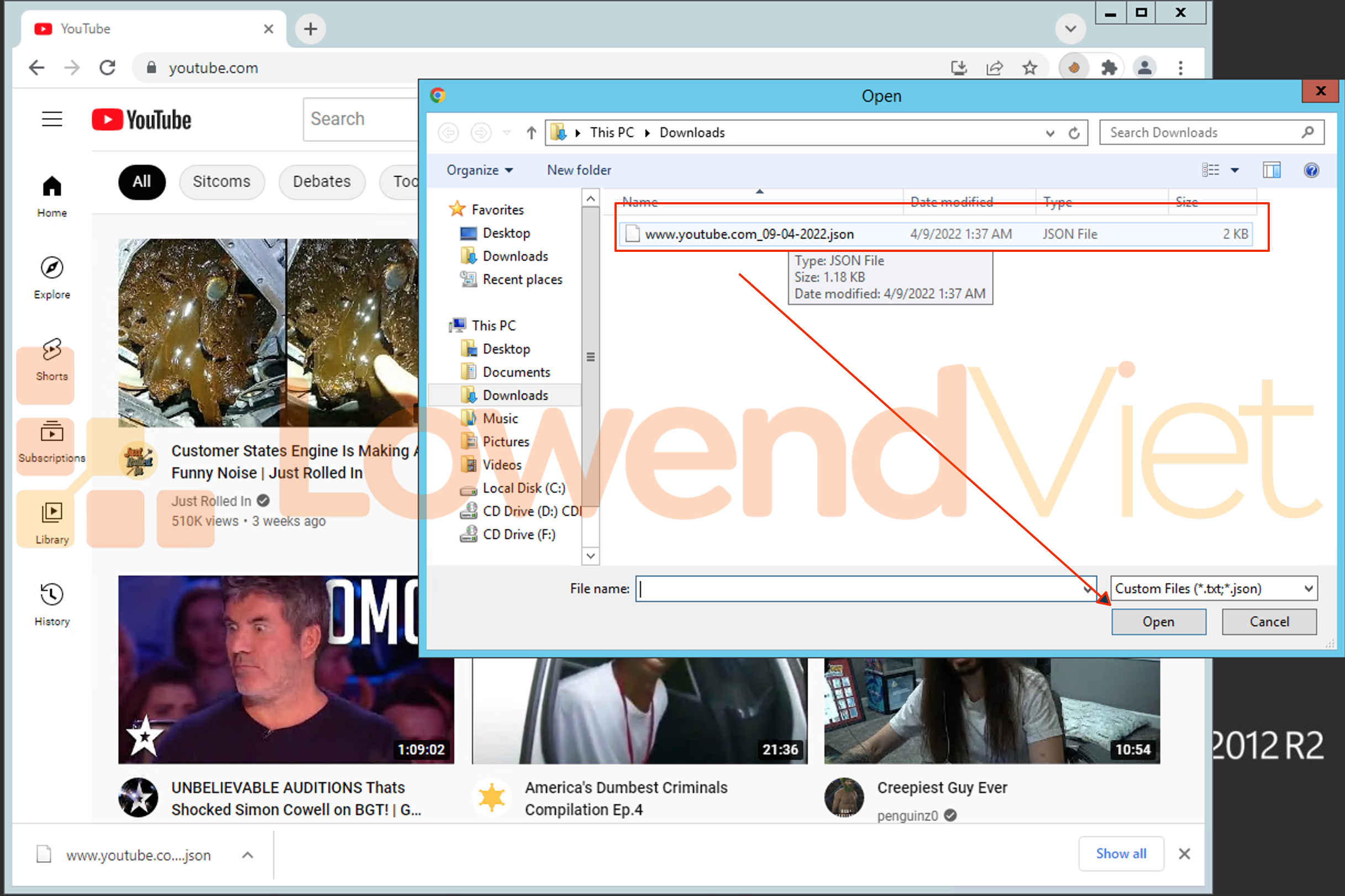Image resolution: width=1345 pixels, height=896 pixels.
Task: Click the refresh icon in the Open dialog
Action: pos(1074,133)
